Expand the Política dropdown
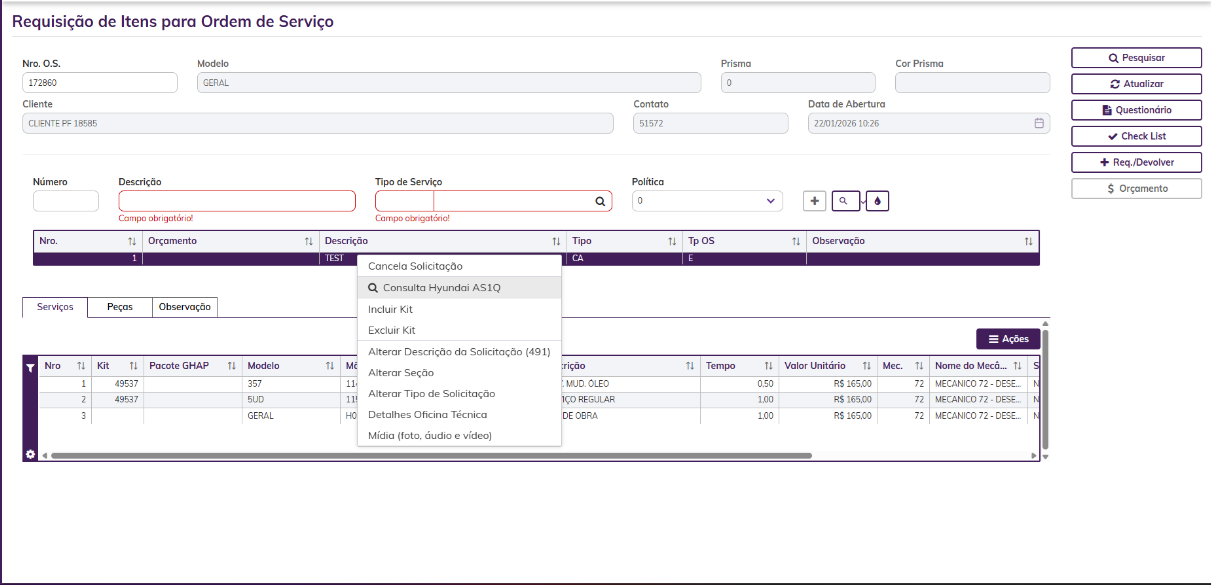 coord(707,201)
